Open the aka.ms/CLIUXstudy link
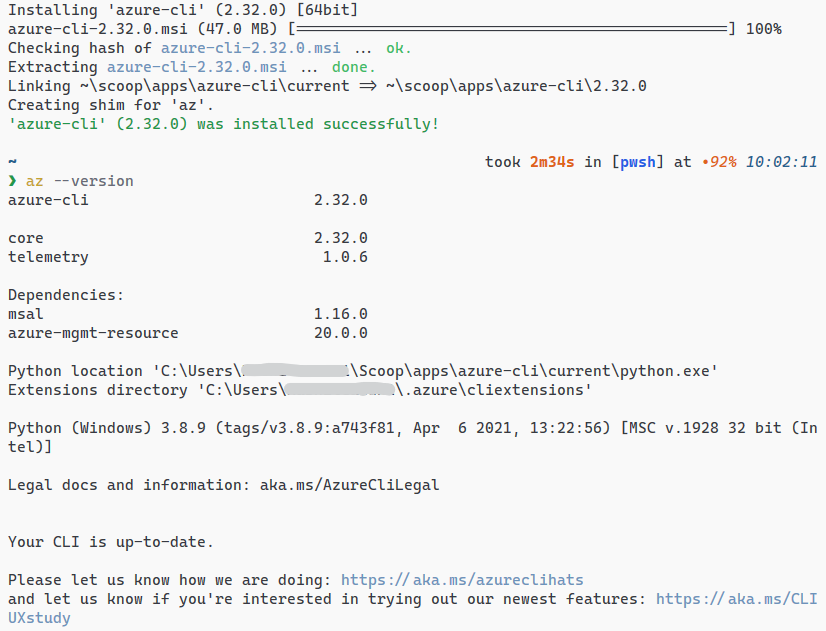 tap(736, 599)
